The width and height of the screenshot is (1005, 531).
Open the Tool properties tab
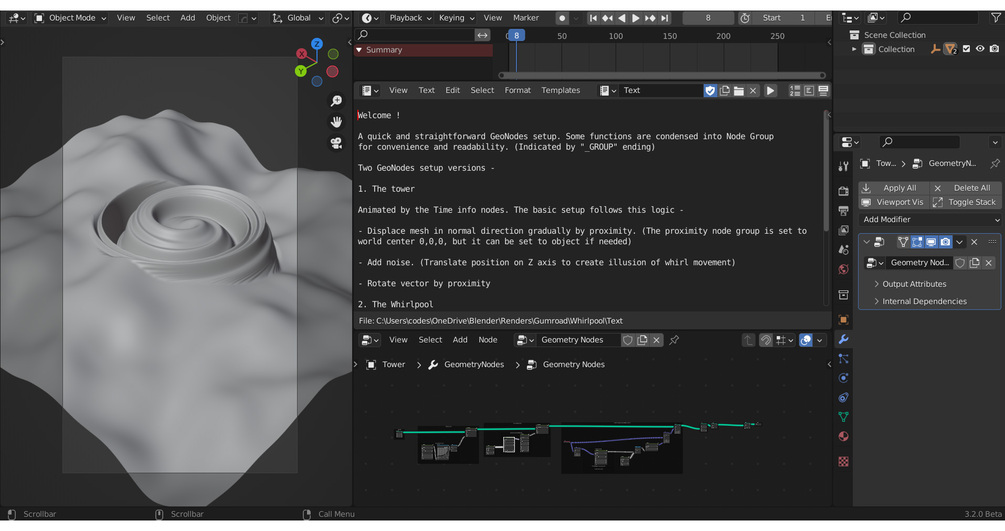point(843,166)
